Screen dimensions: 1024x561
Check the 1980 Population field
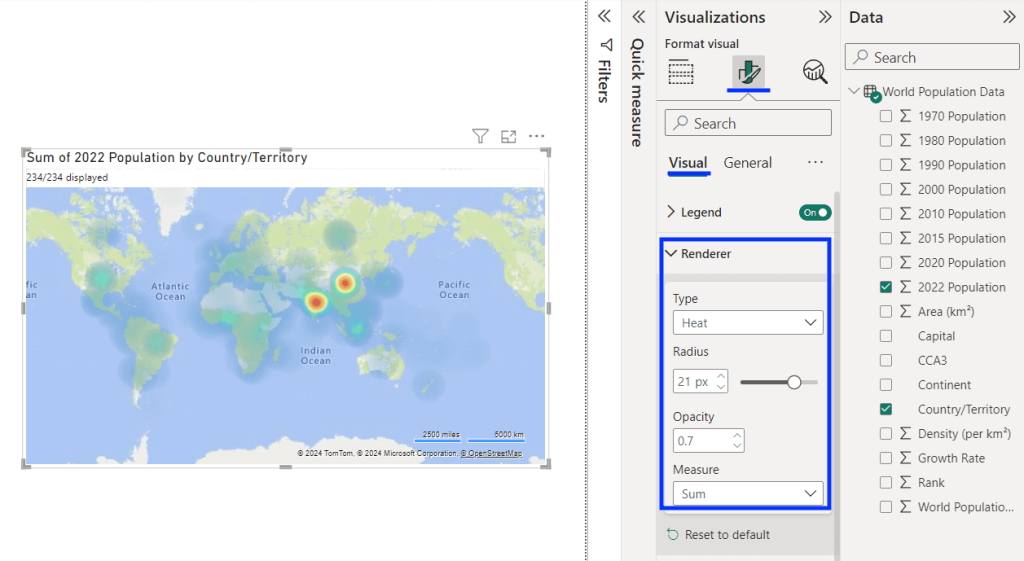coord(886,140)
